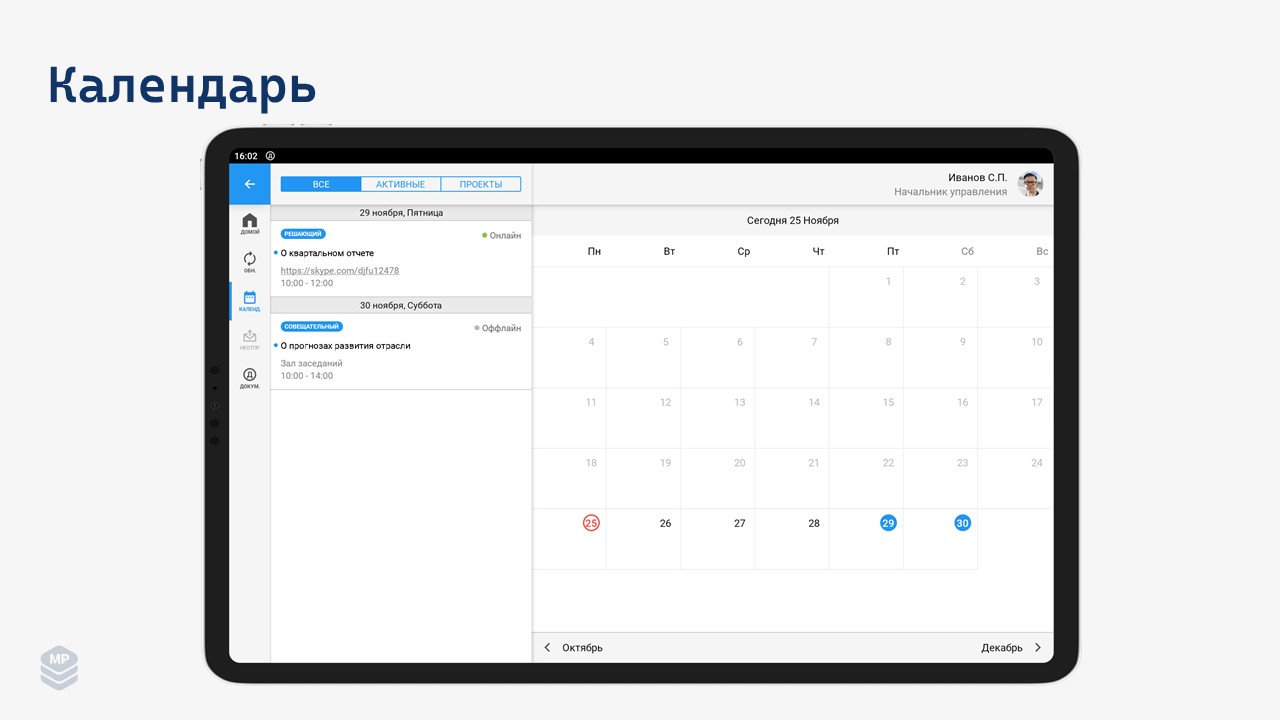1280x720 pixels.
Task: Open the Неотпр. unsent items icon
Action: click(249, 339)
